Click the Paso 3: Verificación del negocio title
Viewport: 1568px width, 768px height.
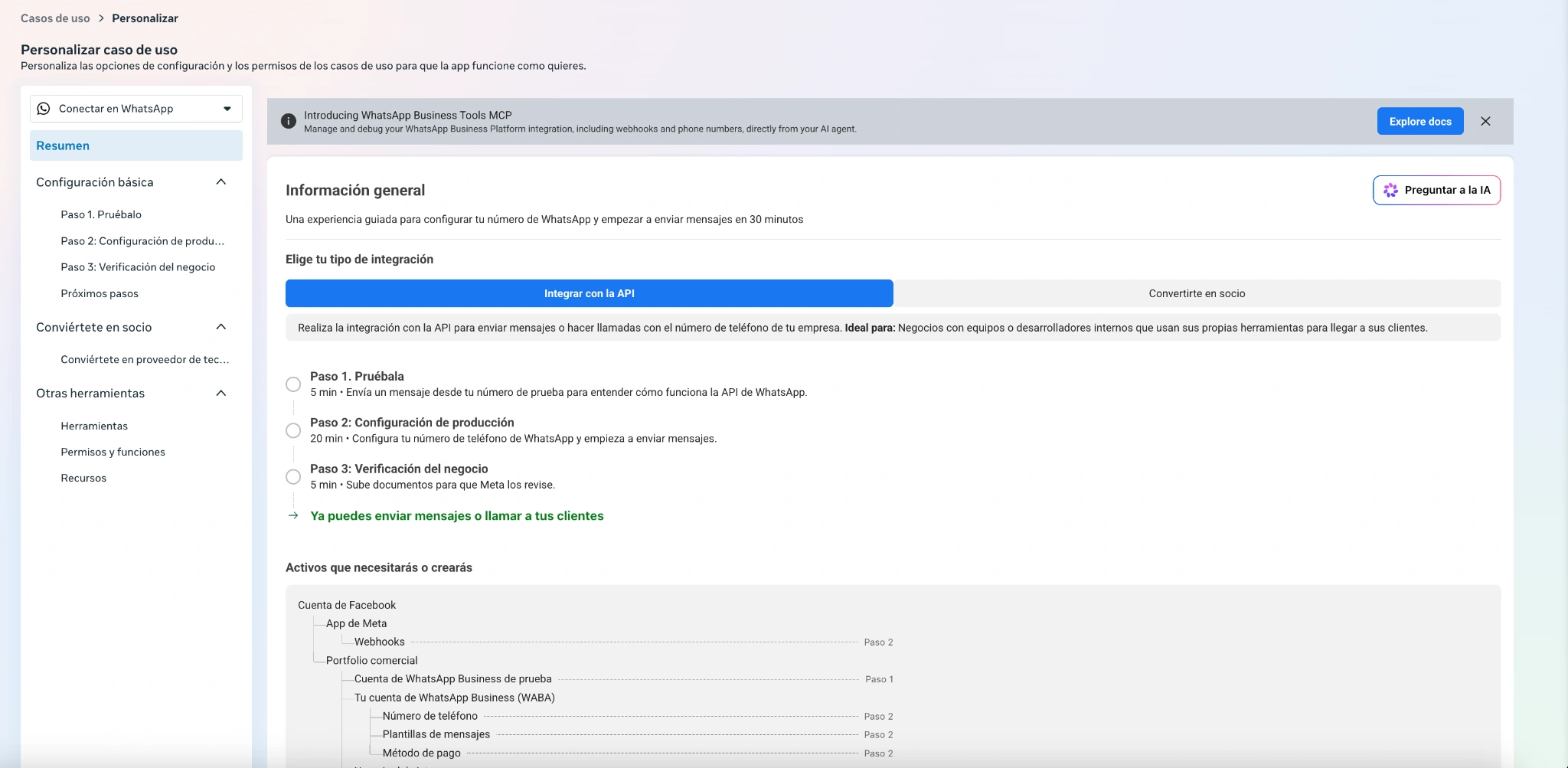tap(399, 469)
